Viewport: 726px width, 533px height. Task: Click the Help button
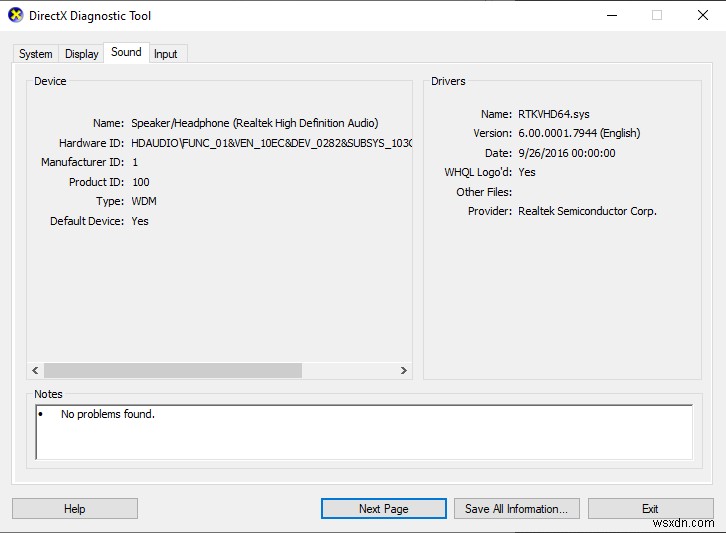pos(75,508)
